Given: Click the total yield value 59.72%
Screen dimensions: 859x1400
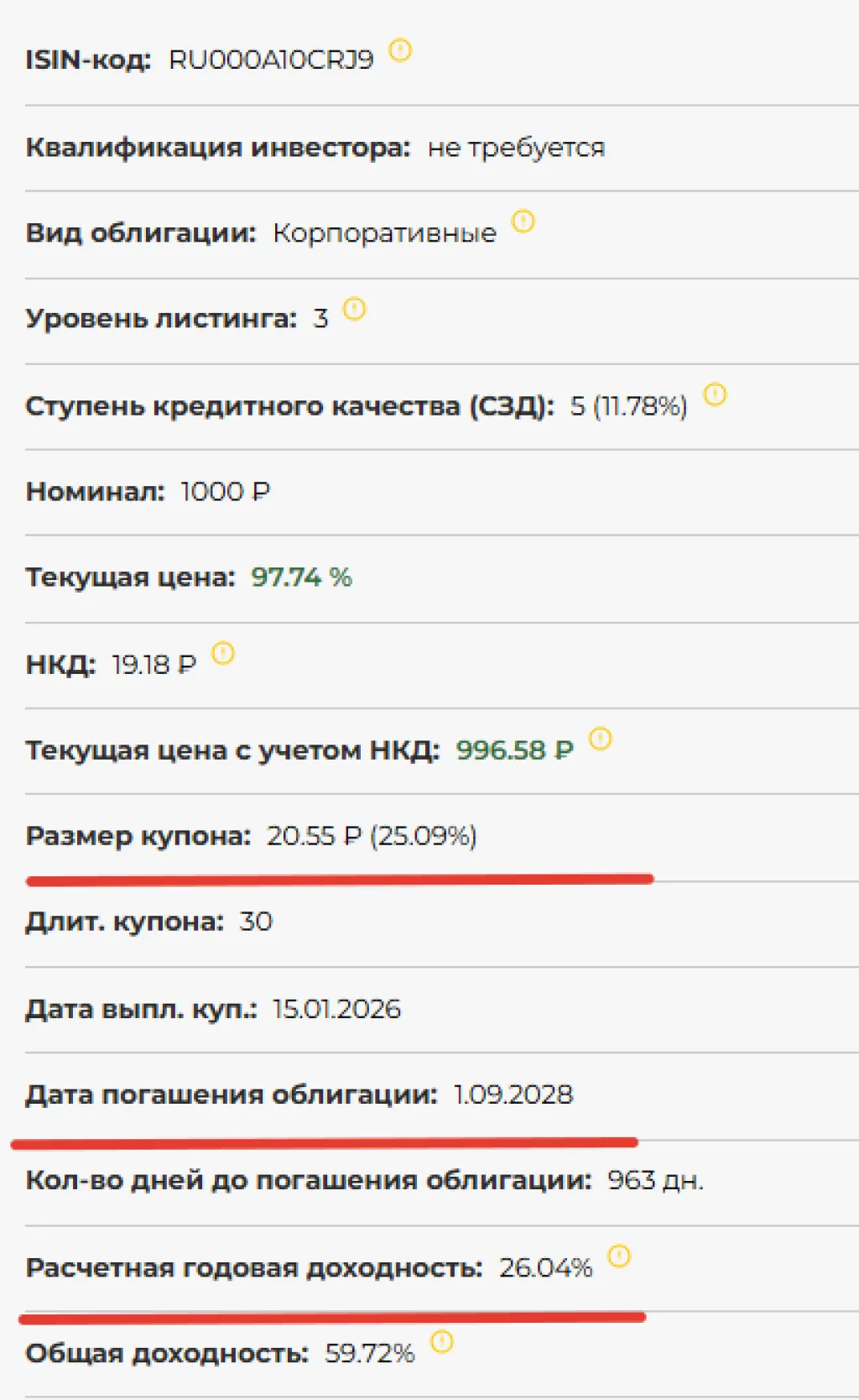Looking at the screenshot, I should [x=369, y=1354].
